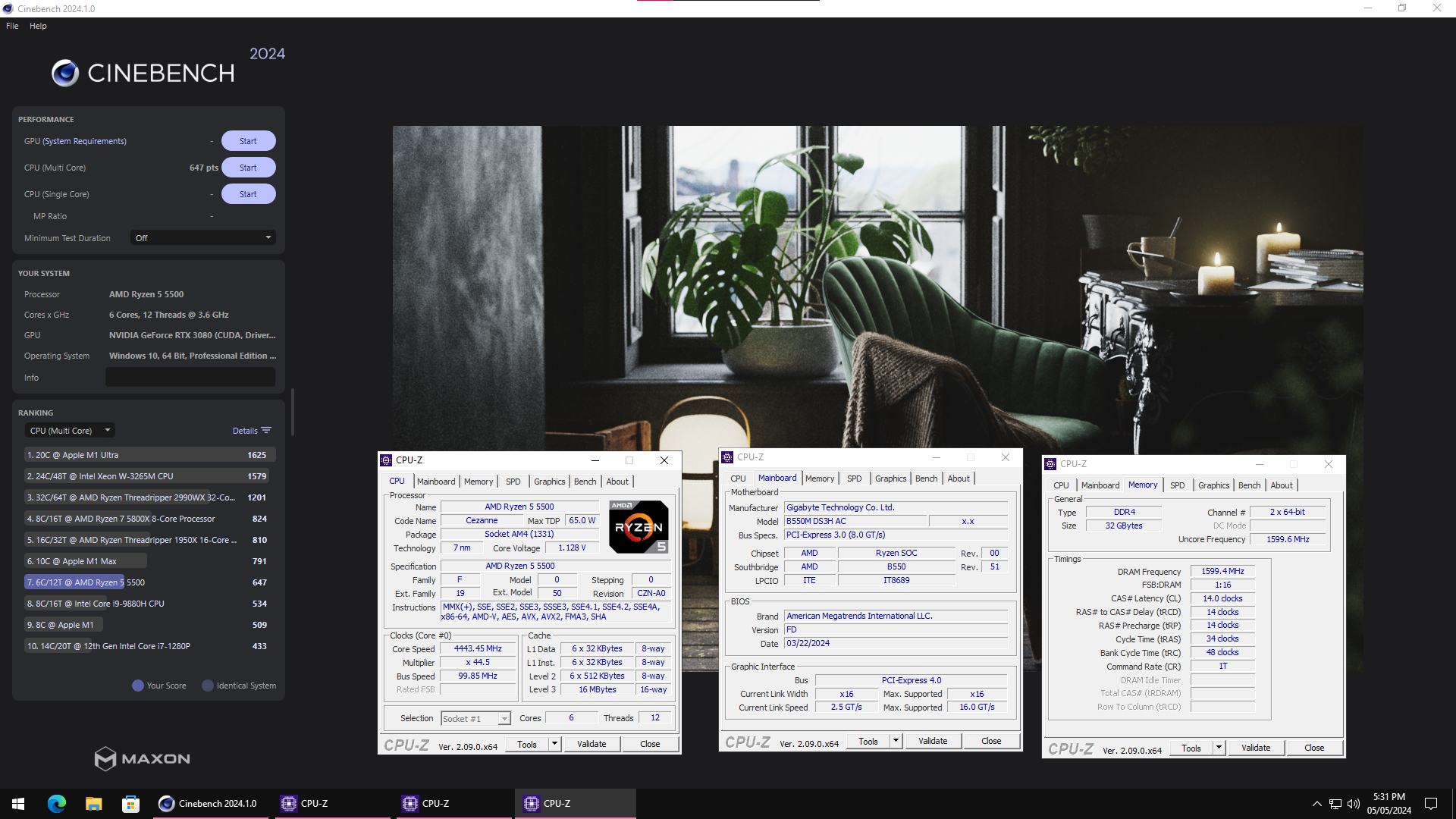Select the Apple M1 Ultra ranking row
The width and height of the screenshot is (1456, 819).
(149, 455)
